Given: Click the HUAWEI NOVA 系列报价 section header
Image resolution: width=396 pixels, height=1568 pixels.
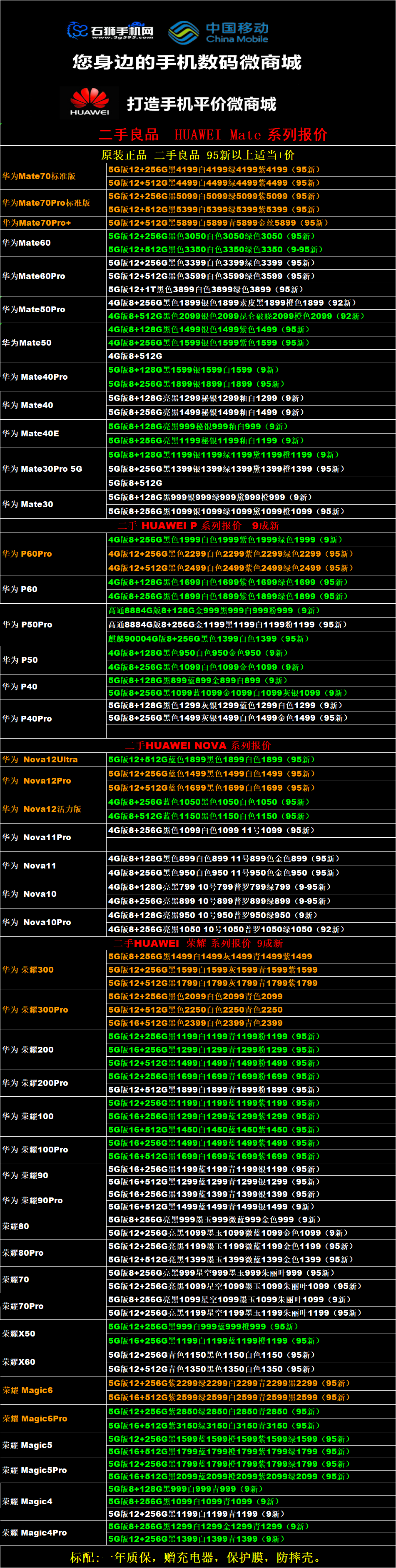Looking at the screenshot, I should (x=198, y=746).
